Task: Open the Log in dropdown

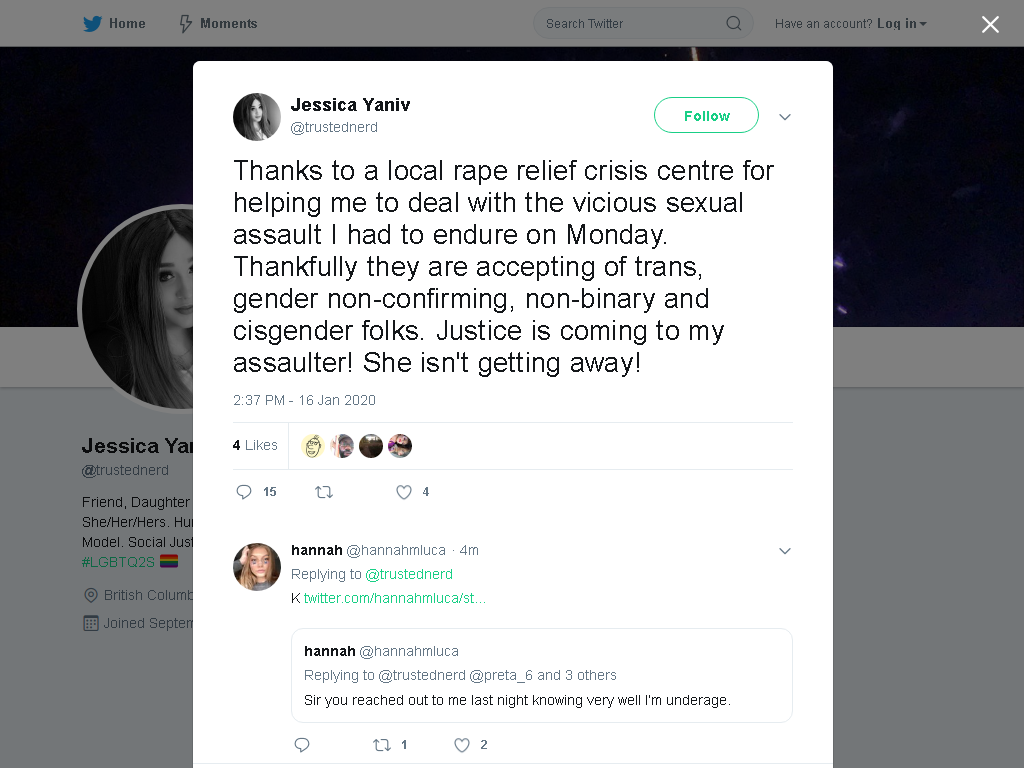Action: click(x=901, y=24)
